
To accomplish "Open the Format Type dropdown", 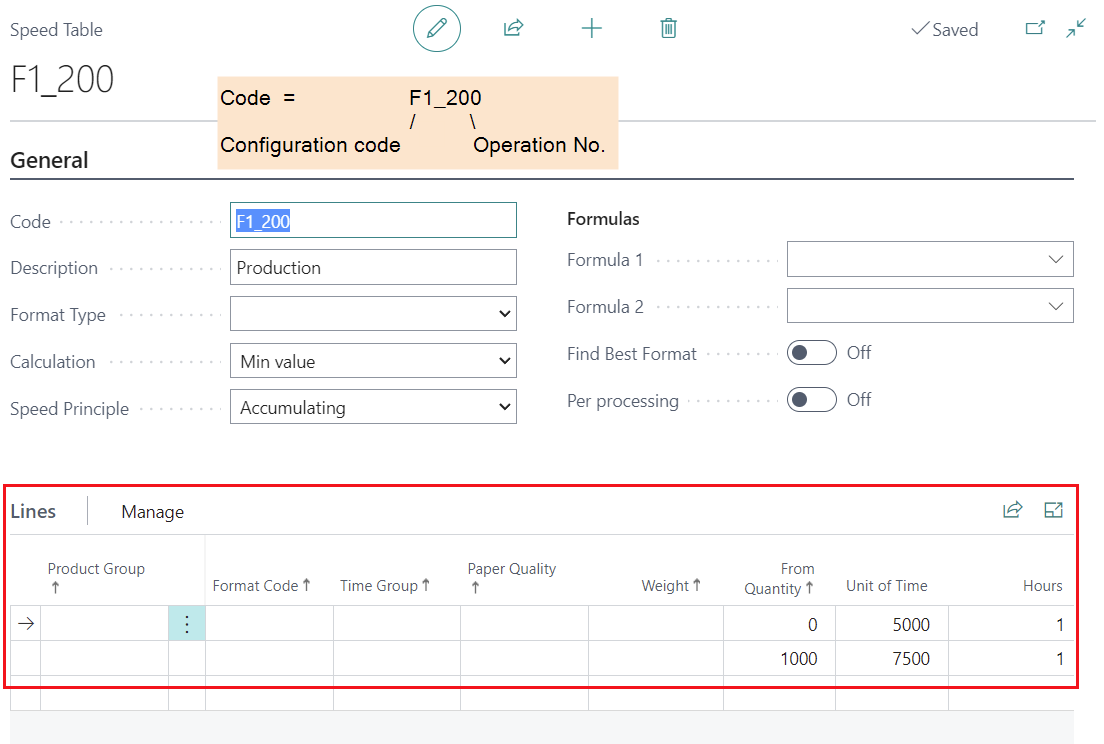I will [373, 314].
